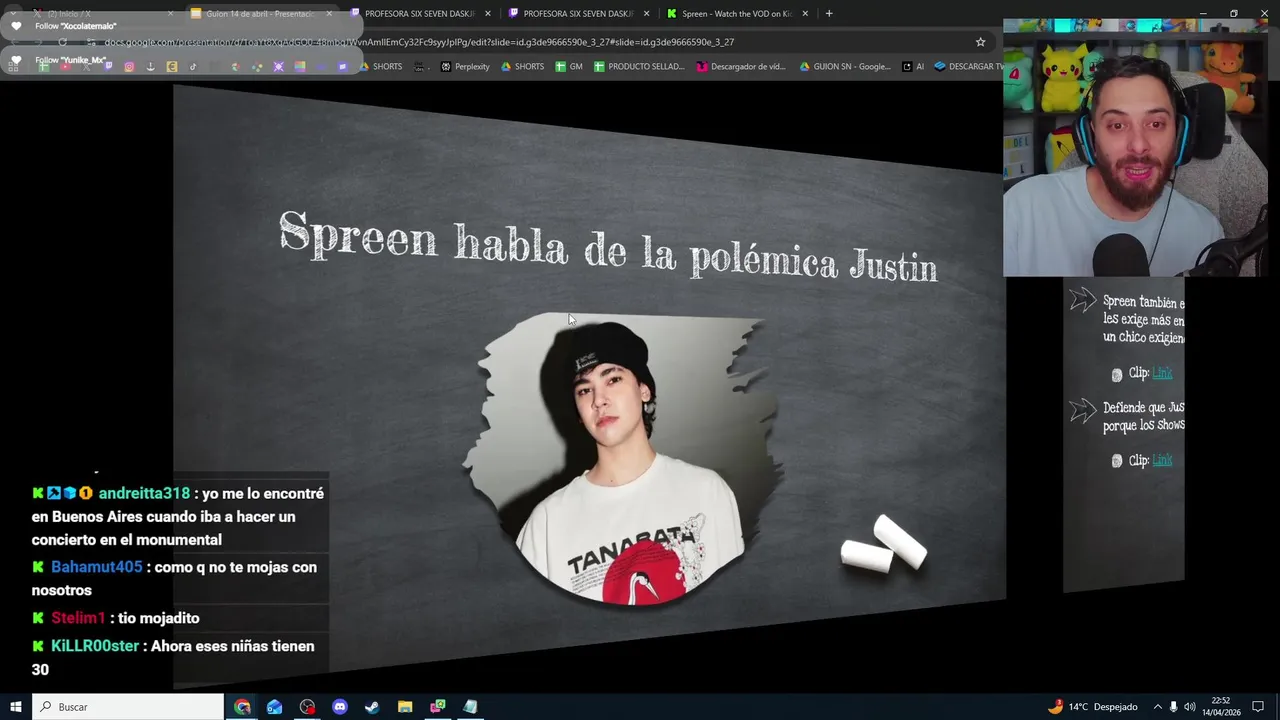The height and width of the screenshot is (720, 1280).
Task: Click the Buscar taskbar search box
Action: [x=128, y=707]
